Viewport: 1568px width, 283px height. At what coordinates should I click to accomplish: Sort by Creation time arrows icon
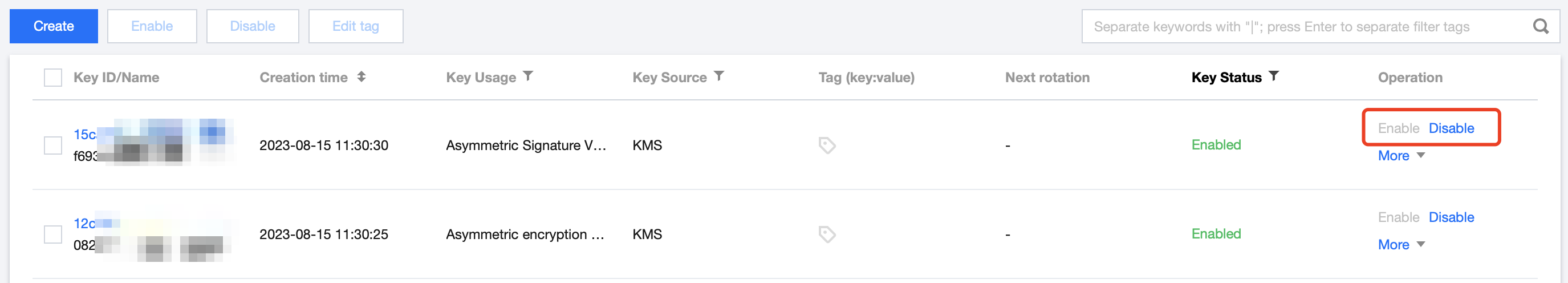(361, 76)
